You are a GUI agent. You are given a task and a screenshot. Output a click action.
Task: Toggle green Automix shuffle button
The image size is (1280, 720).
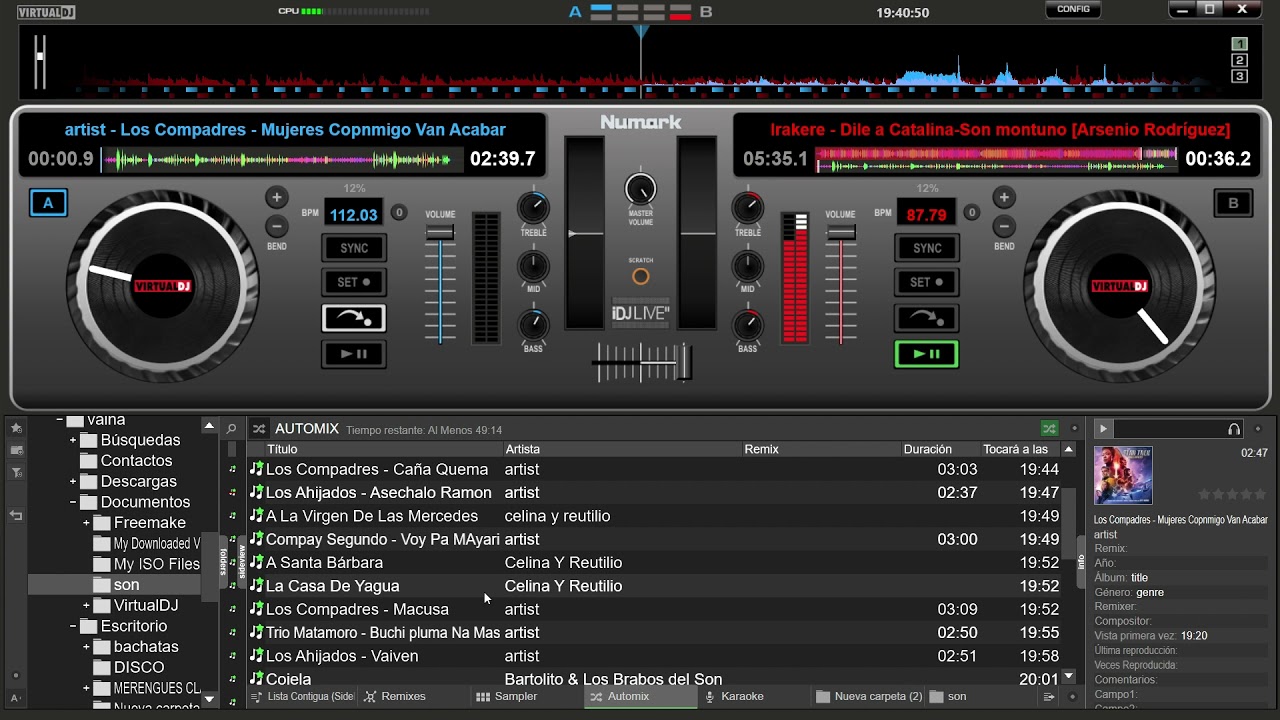tap(1049, 429)
